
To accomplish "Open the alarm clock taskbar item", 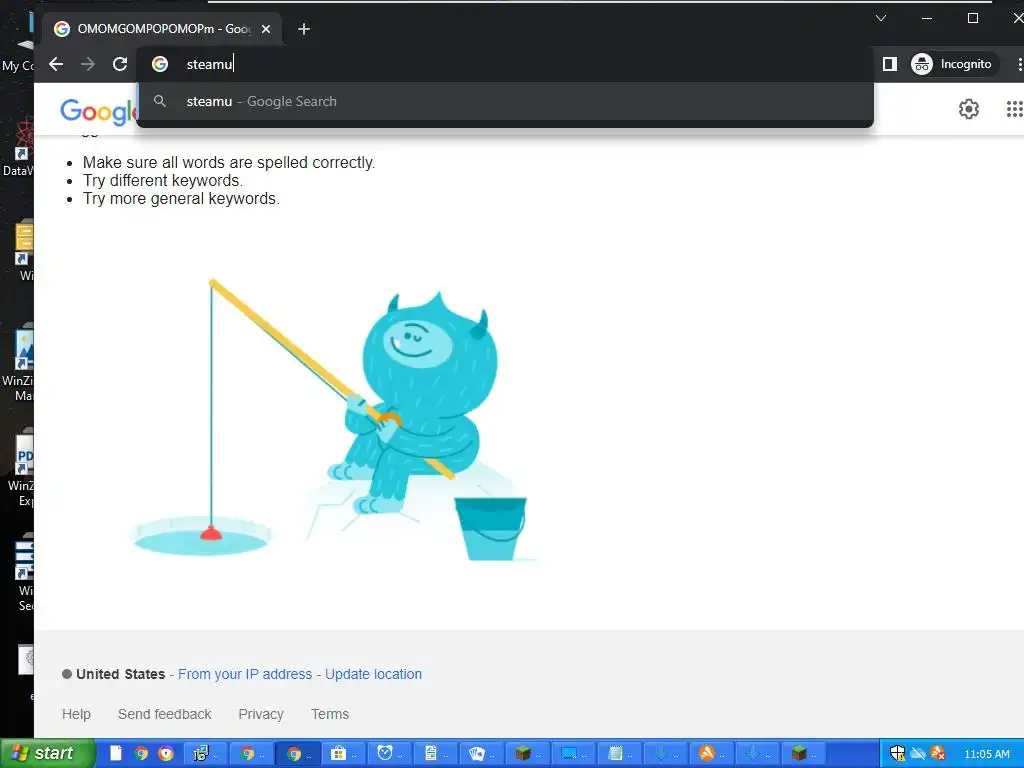I will coord(390,753).
